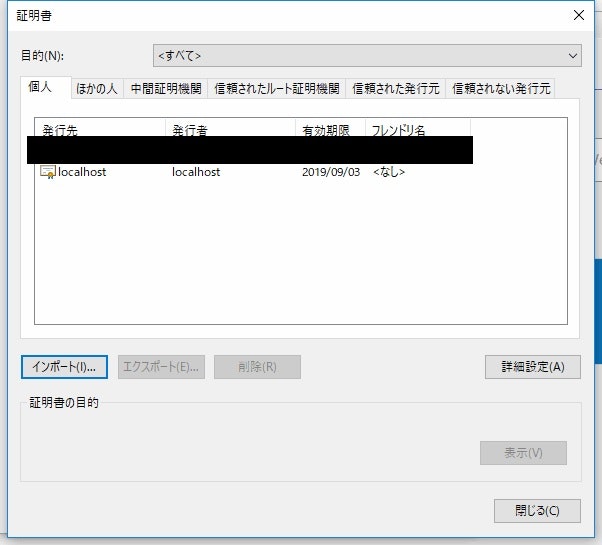Open the 目的(N) dropdown showing <すべて>
This screenshot has width=602, height=545.
(367, 56)
